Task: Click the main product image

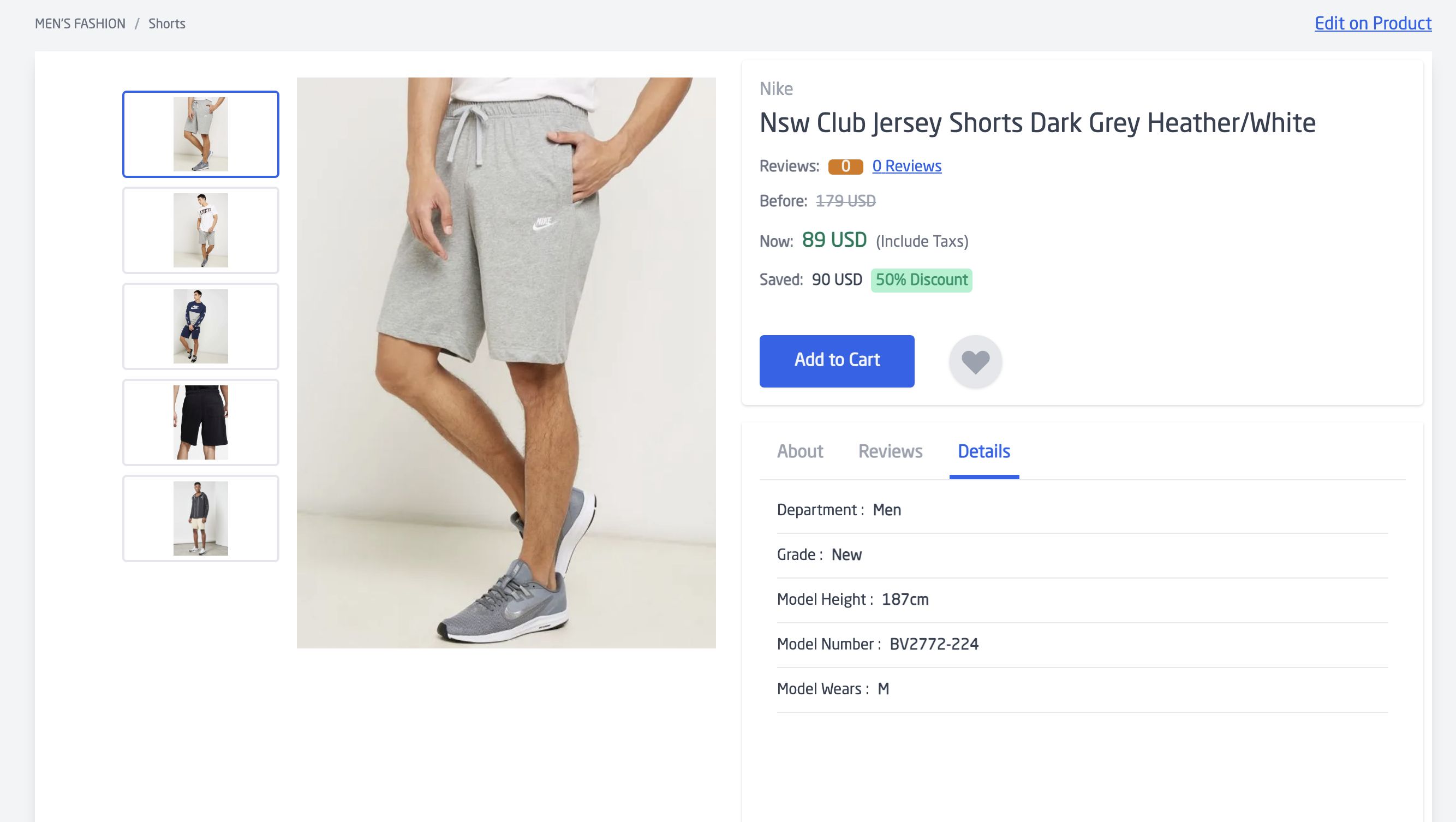Action: pos(506,362)
